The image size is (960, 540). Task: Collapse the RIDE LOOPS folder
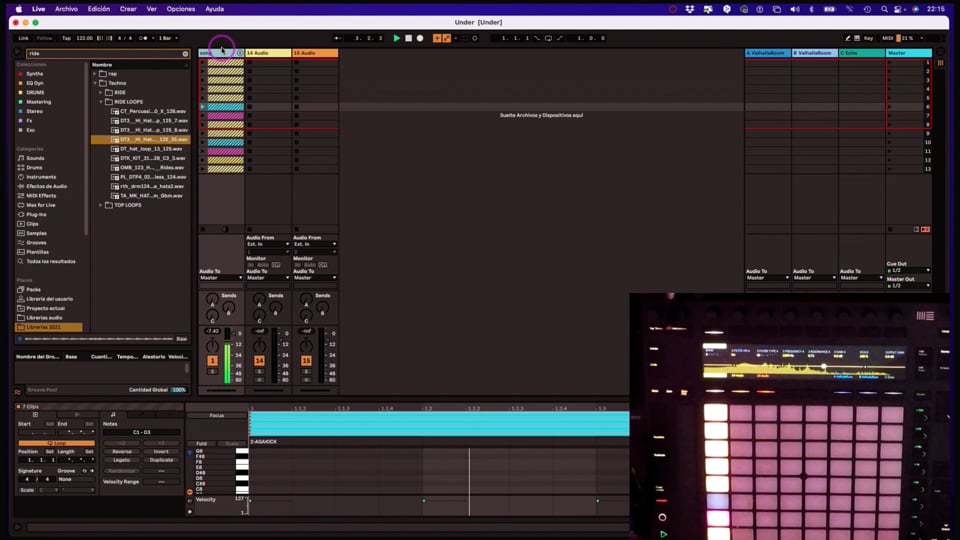[x=101, y=102]
